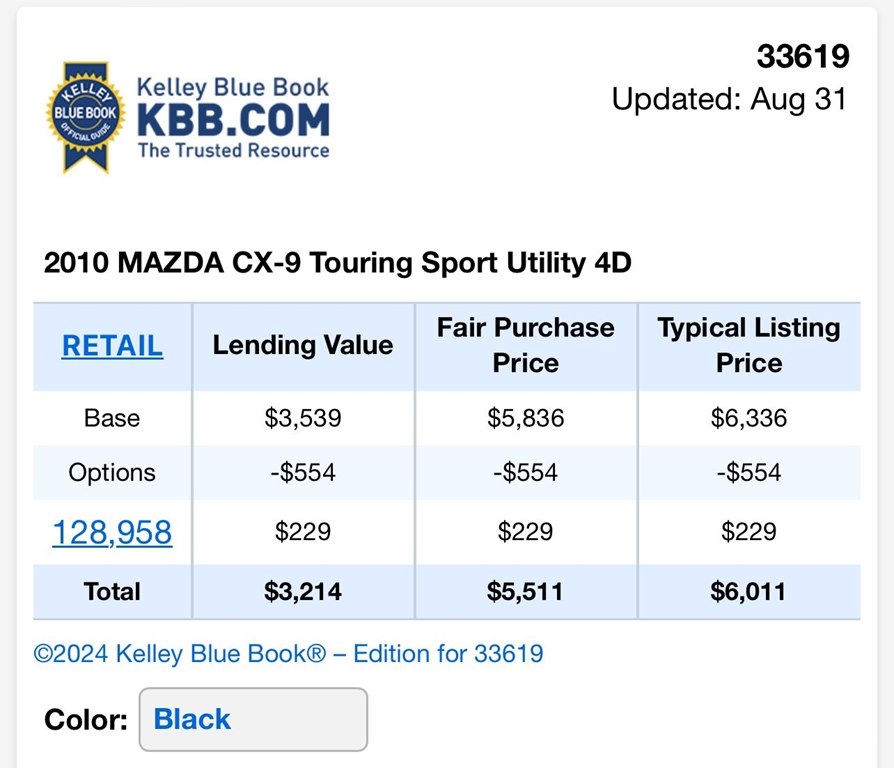Click the $6,336 base listing price
Image resolution: width=894 pixels, height=768 pixels.
[749, 418]
